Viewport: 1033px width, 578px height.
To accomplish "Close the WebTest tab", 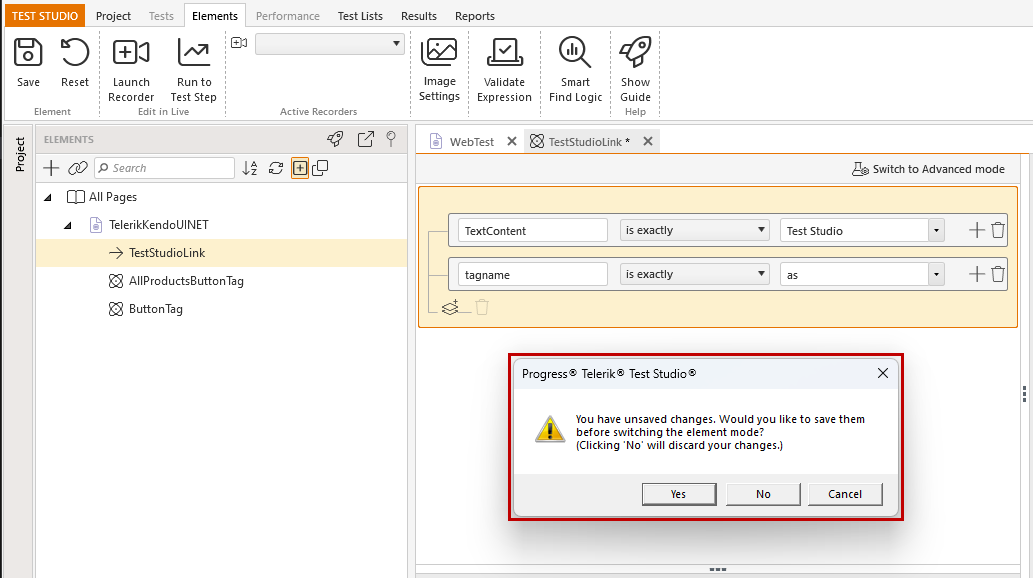I will pos(511,141).
